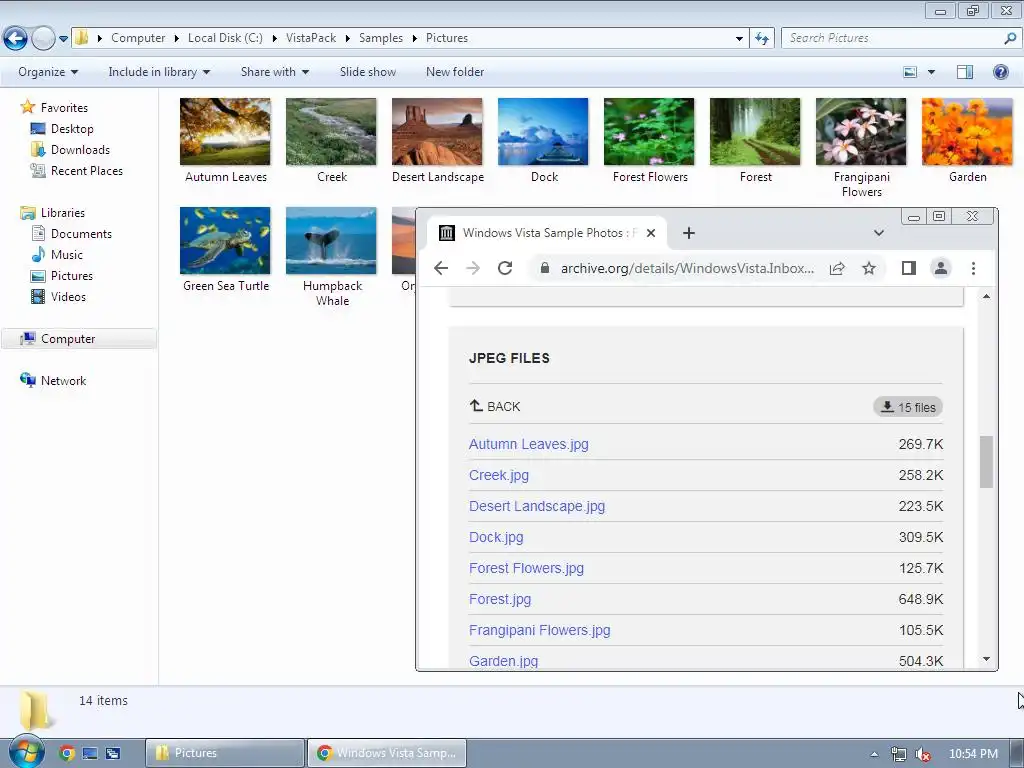Viewport: 1024px width, 768px height.
Task: Toggle the preview pane
Action: point(965,72)
